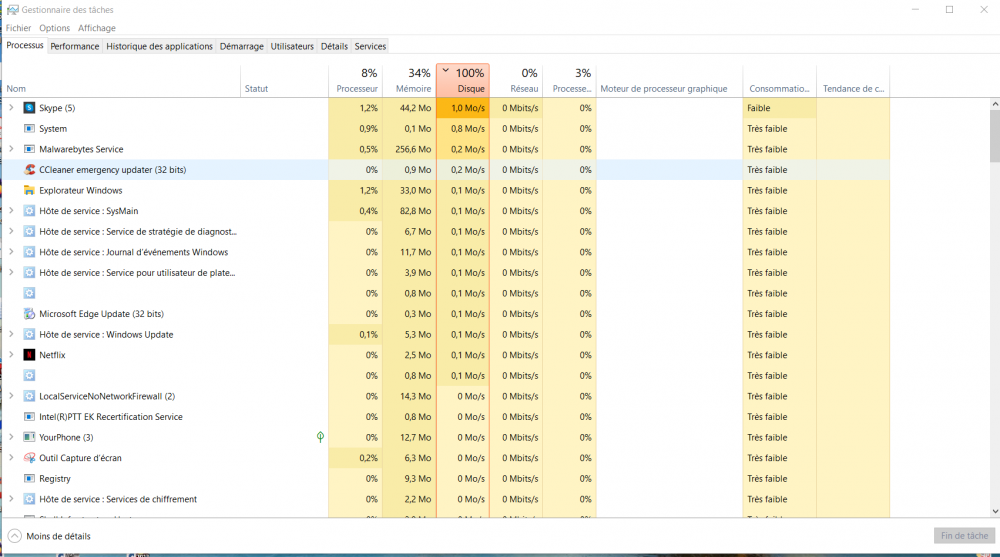This screenshot has width=1000, height=557.
Task: Switch to the Services tab
Action: pyautogui.click(x=371, y=46)
